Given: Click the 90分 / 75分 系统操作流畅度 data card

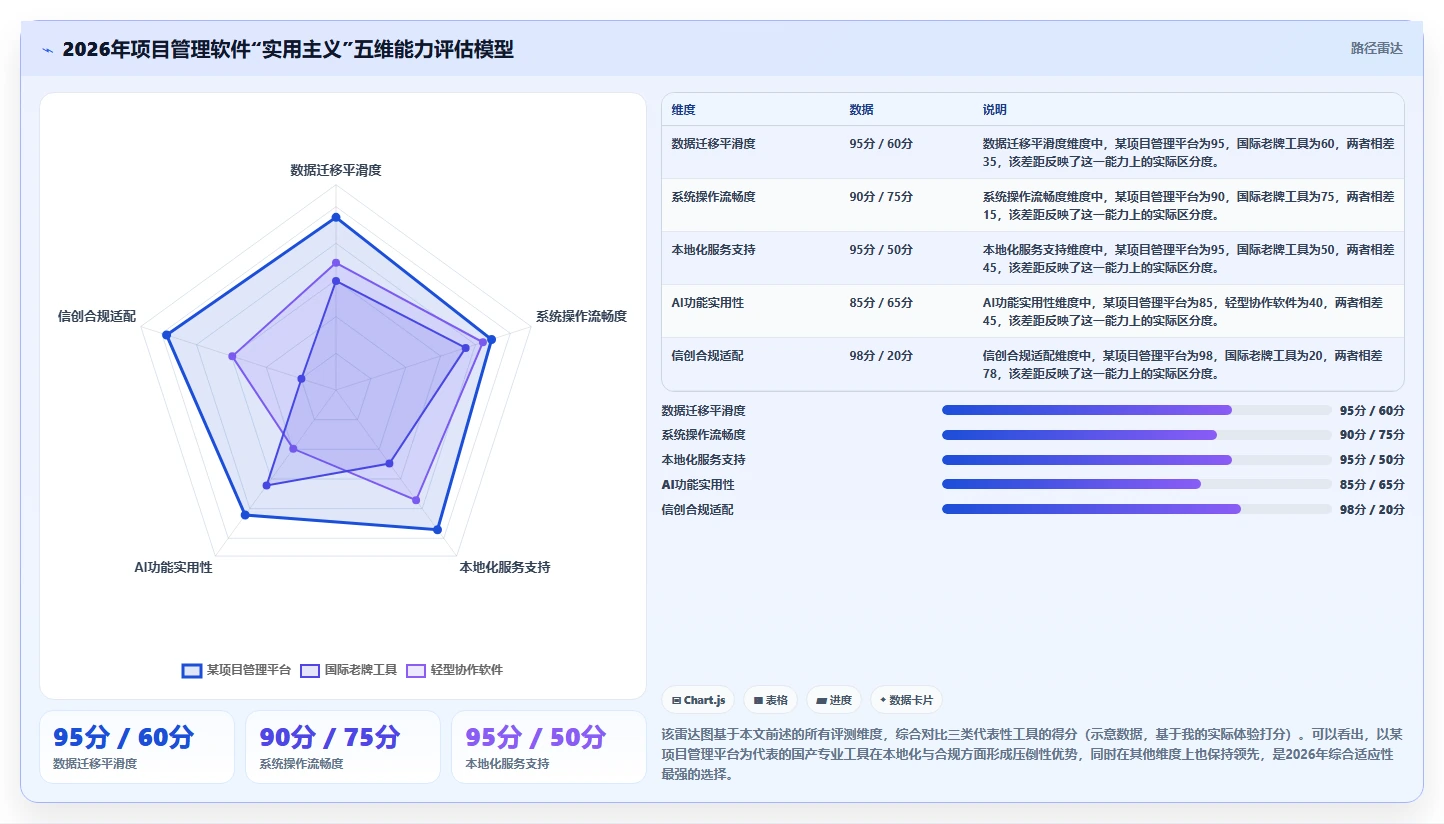Looking at the screenshot, I should [342, 747].
